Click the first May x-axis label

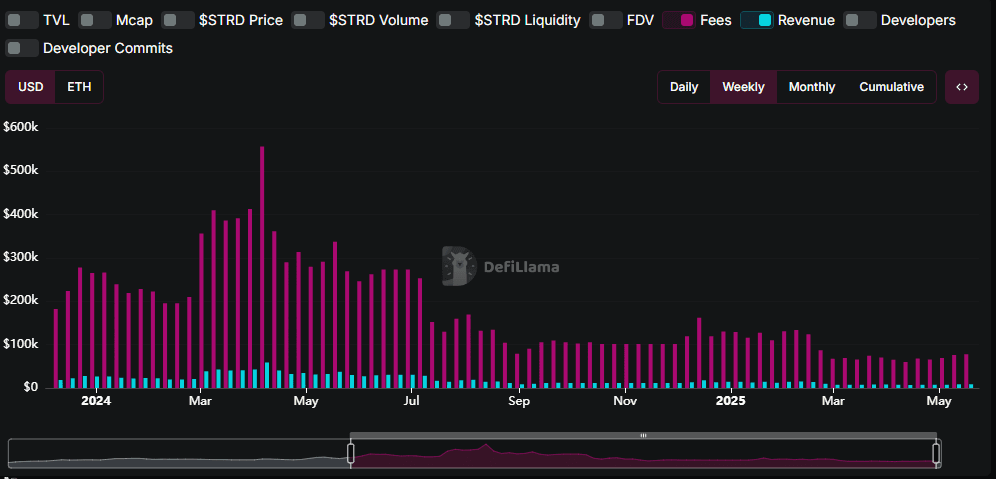coord(306,401)
